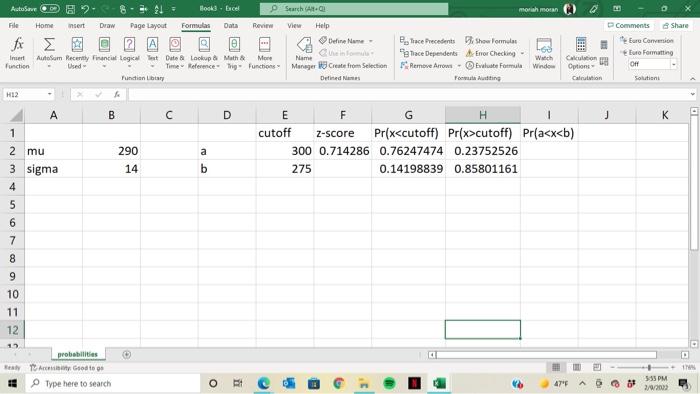Toggle AutoSave switch
This screenshot has height=394, width=700.
pos(50,8)
